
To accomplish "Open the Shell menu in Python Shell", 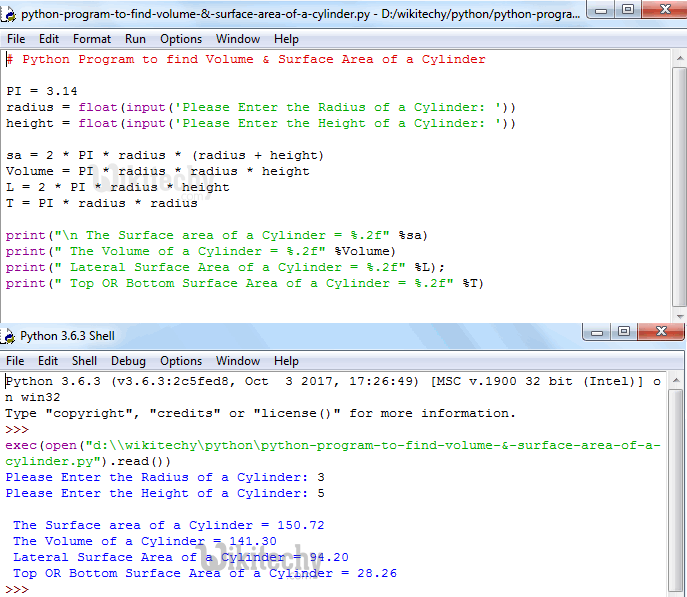I will tap(85, 361).
